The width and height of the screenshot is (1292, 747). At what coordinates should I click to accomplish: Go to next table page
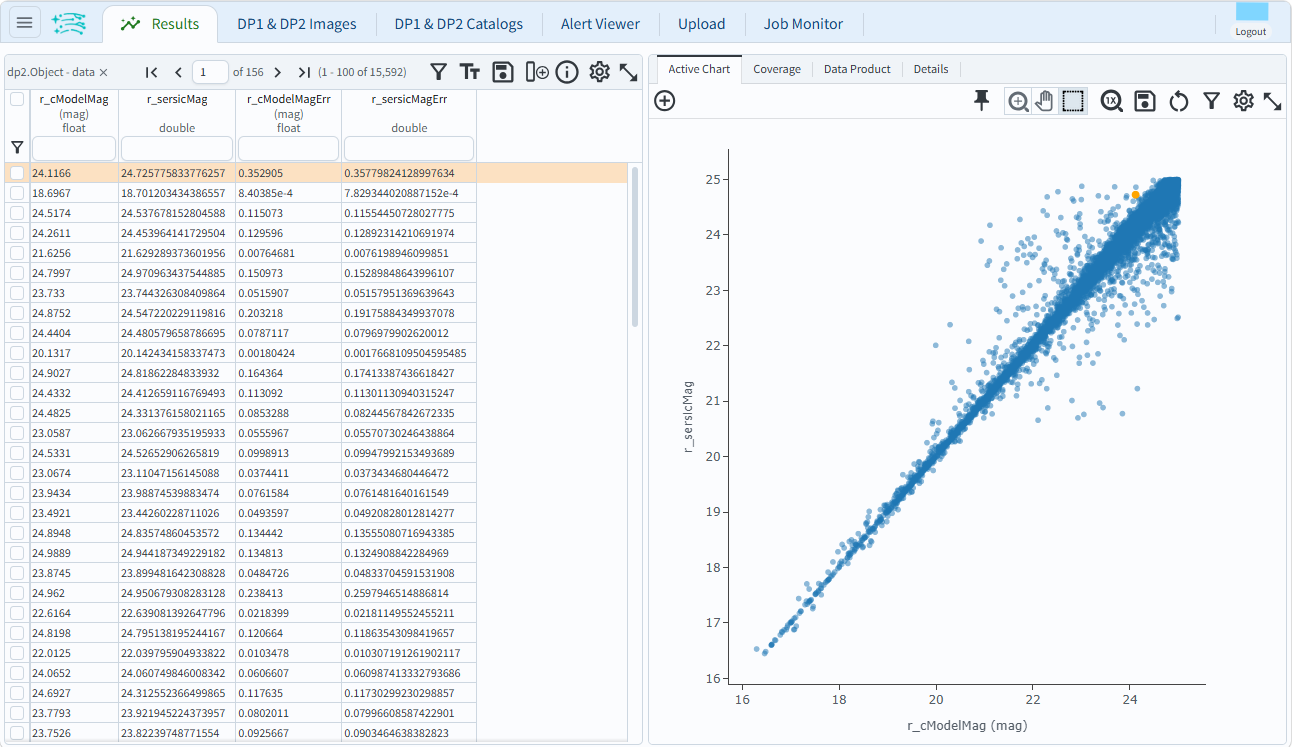pyautogui.click(x=277, y=72)
